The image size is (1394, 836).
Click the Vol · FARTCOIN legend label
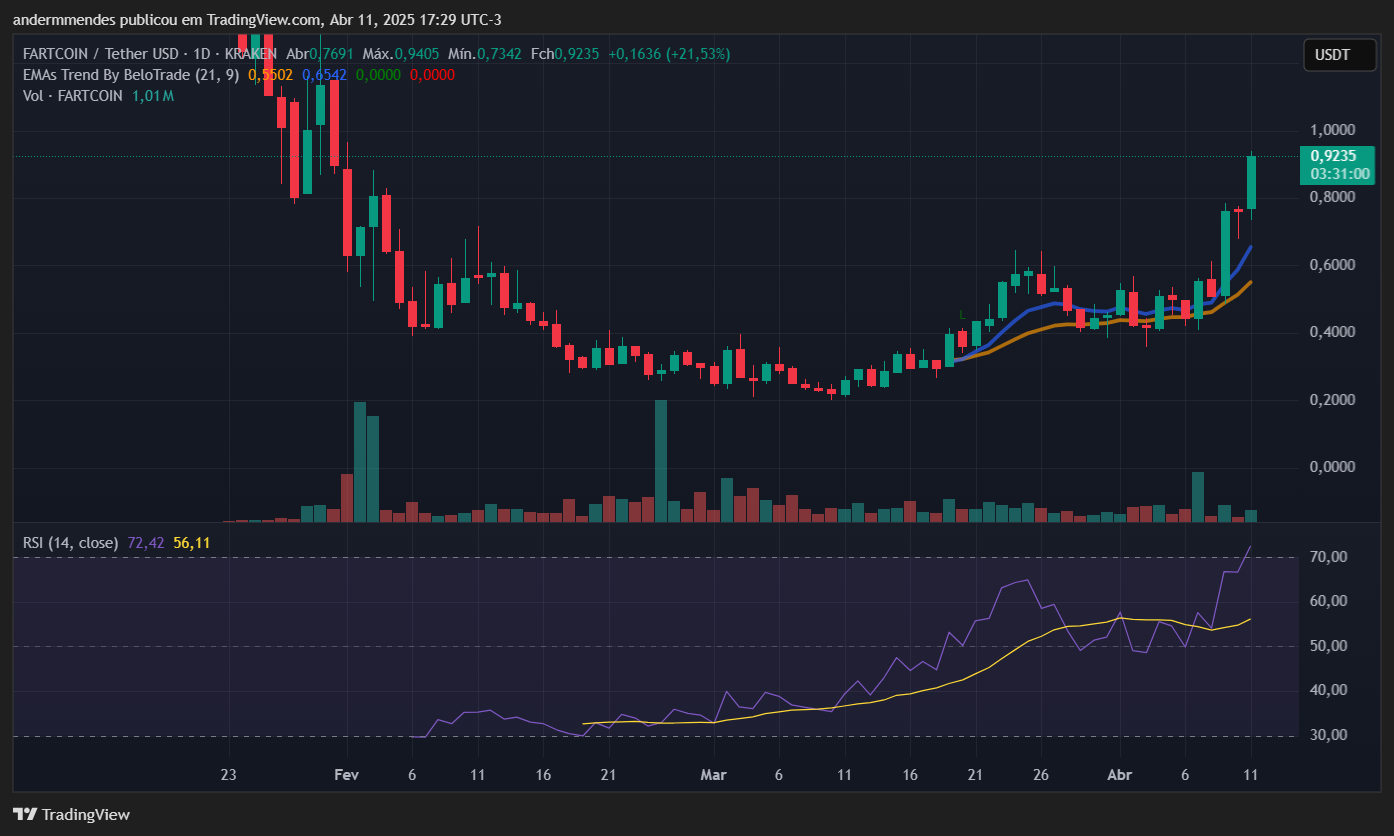coord(73,96)
